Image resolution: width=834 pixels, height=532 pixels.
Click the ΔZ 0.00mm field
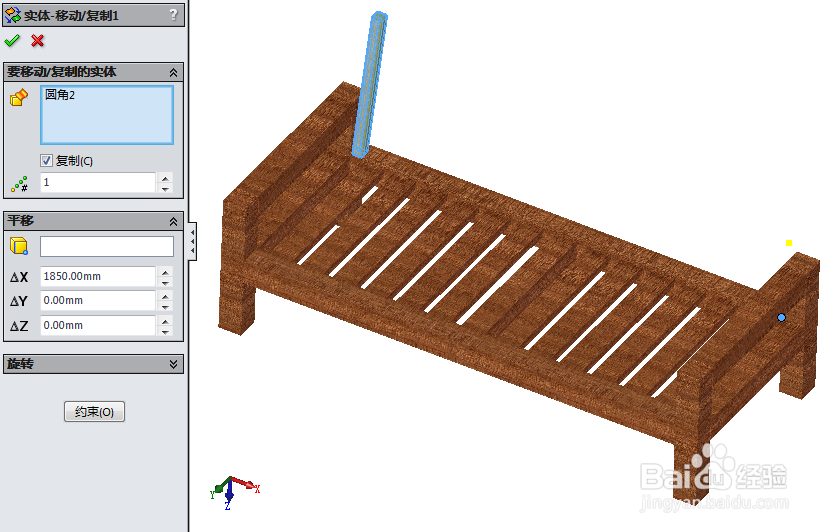(98, 325)
